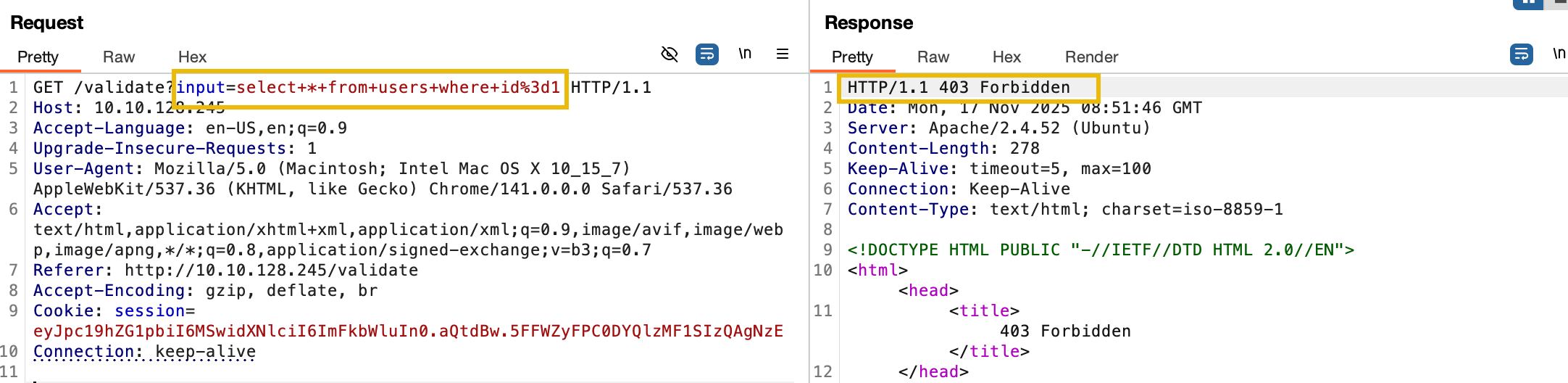The image size is (1568, 383).
Task: Click the 'select+*+from+users+where+id%3d1' payload value
Action: [x=398, y=87]
